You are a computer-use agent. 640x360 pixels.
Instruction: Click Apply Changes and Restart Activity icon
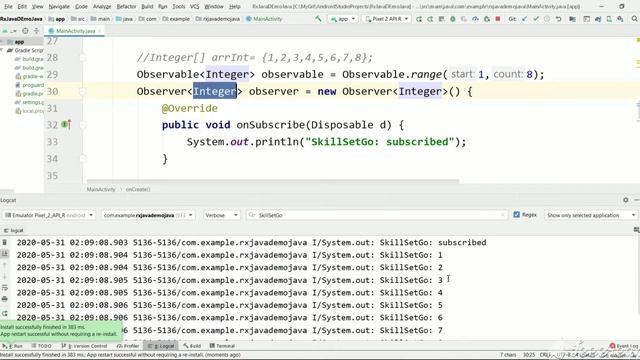tap(419, 19)
